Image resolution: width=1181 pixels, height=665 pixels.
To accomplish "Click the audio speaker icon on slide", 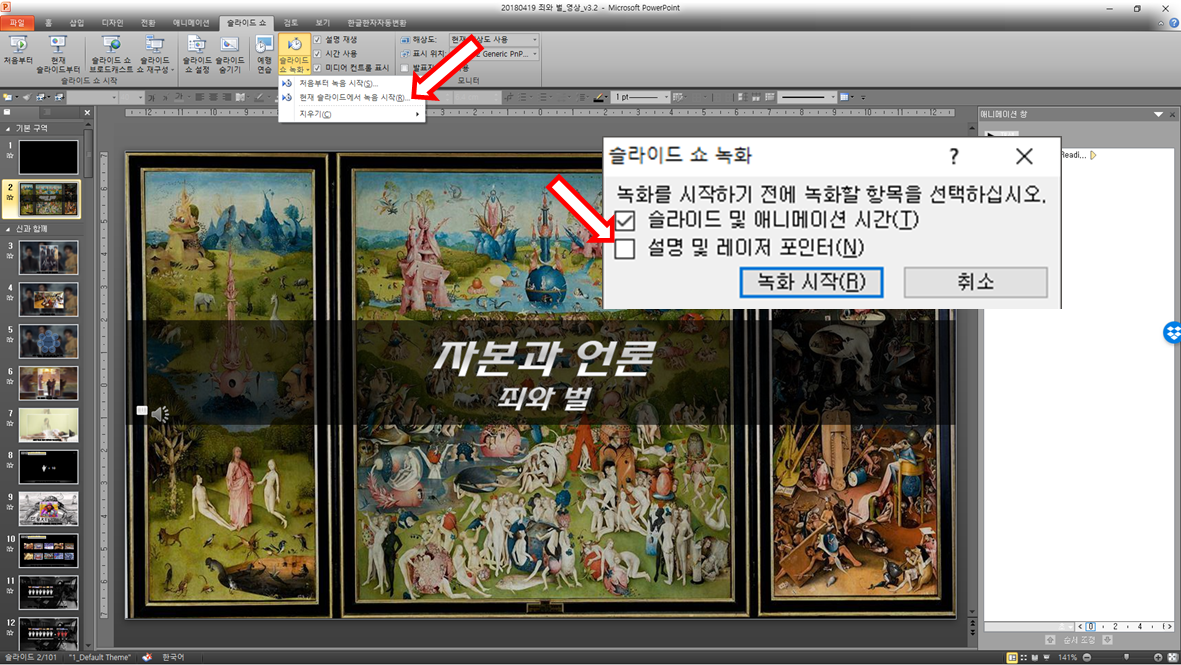I will (x=160, y=413).
